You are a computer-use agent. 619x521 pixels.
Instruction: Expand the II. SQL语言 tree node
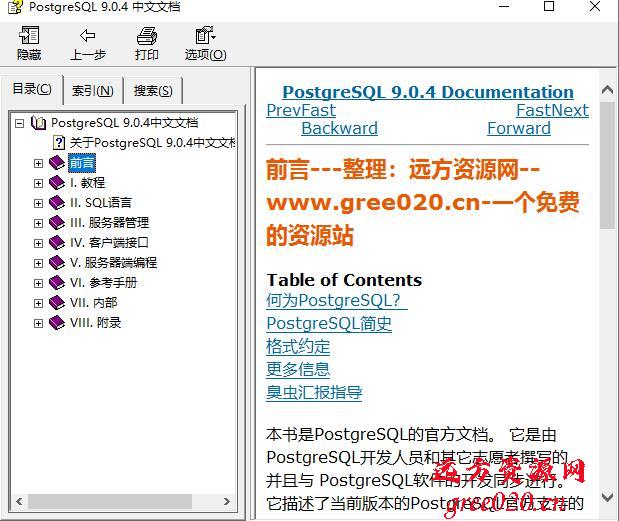click(x=38, y=203)
